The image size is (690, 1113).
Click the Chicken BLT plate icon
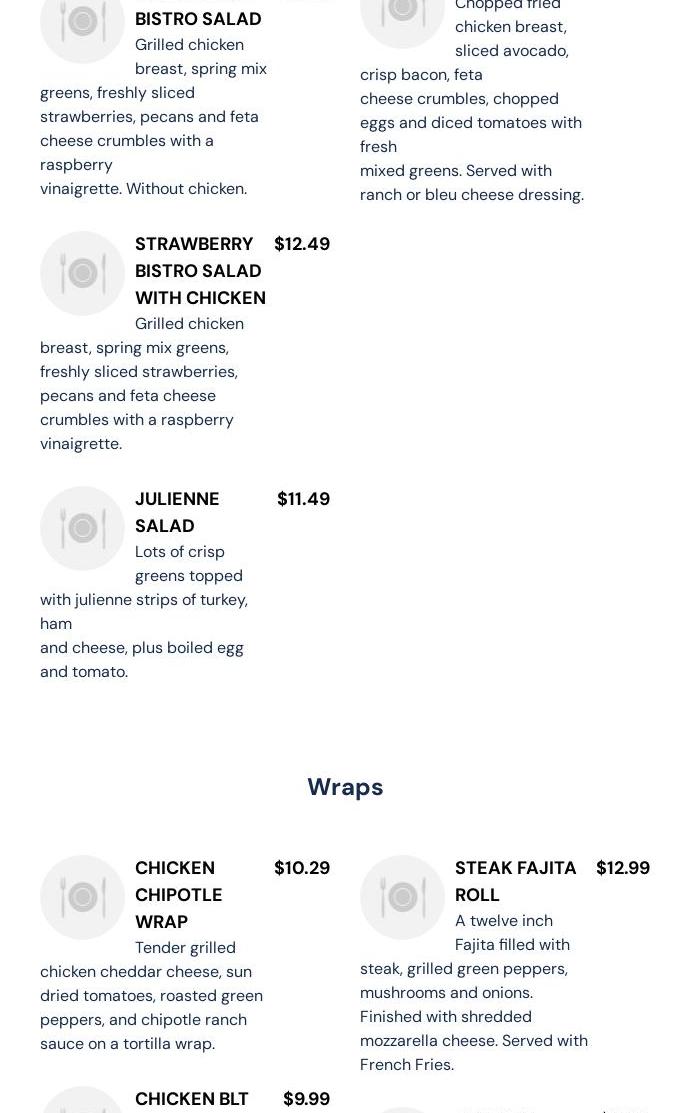(82, 1100)
